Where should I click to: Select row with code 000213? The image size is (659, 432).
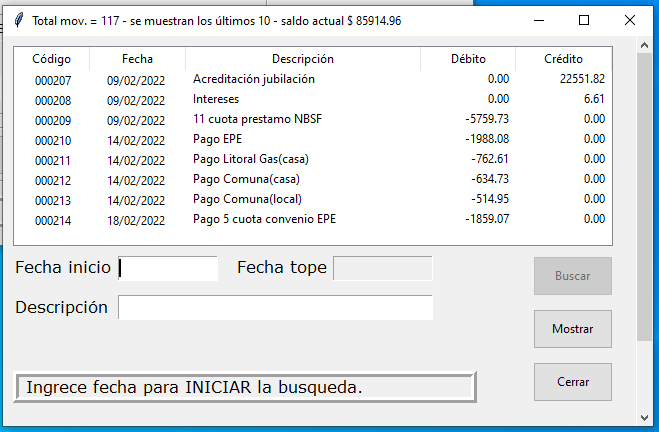tap(313, 200)
